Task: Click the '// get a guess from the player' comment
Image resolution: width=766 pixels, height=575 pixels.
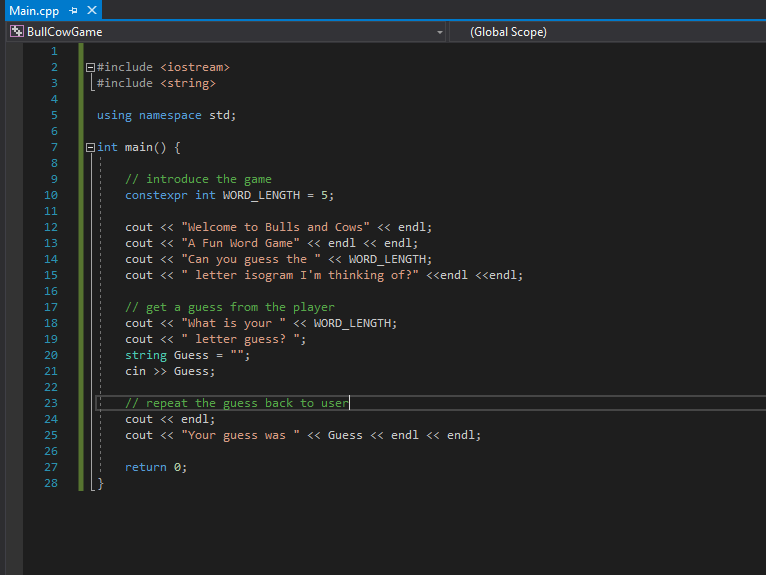Action: pos(230,307)
